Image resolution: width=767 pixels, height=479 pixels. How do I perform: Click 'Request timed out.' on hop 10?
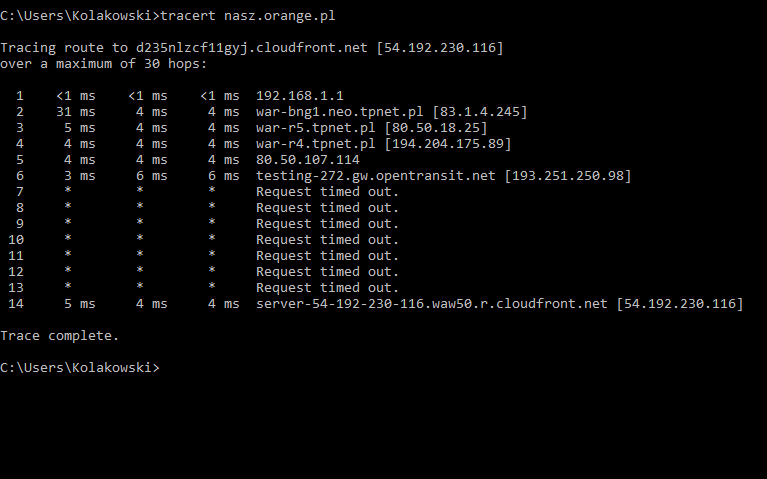pos(327,240)
